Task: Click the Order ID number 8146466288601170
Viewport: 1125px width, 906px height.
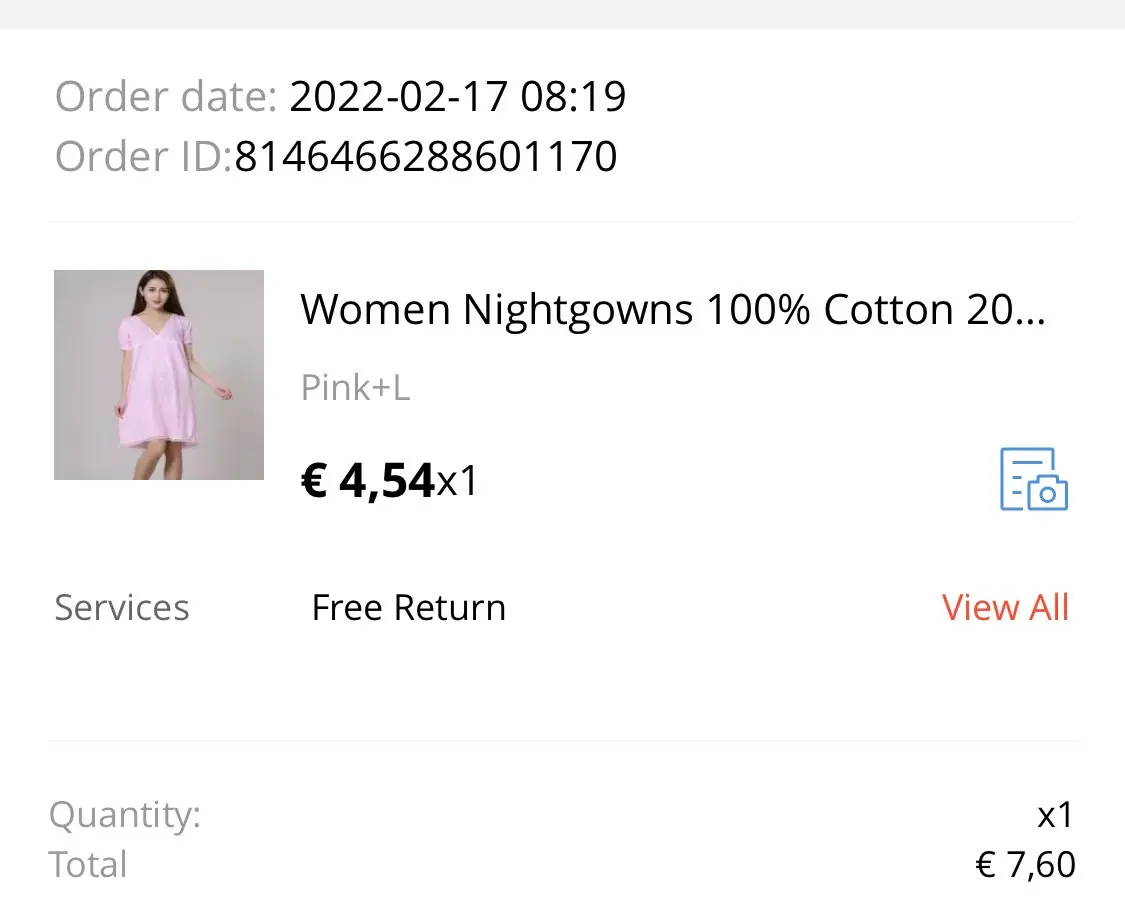Action: coord(425,157)
